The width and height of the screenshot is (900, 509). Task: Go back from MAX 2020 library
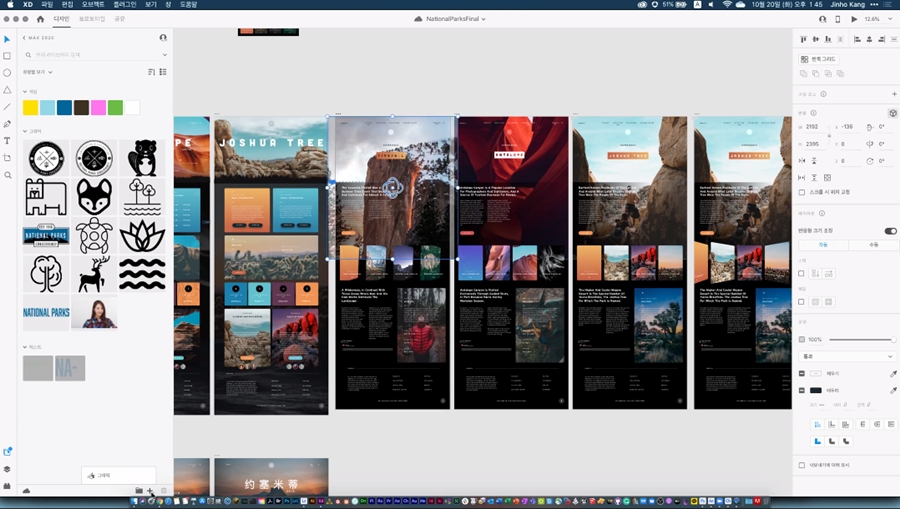[x=25, y=38]
